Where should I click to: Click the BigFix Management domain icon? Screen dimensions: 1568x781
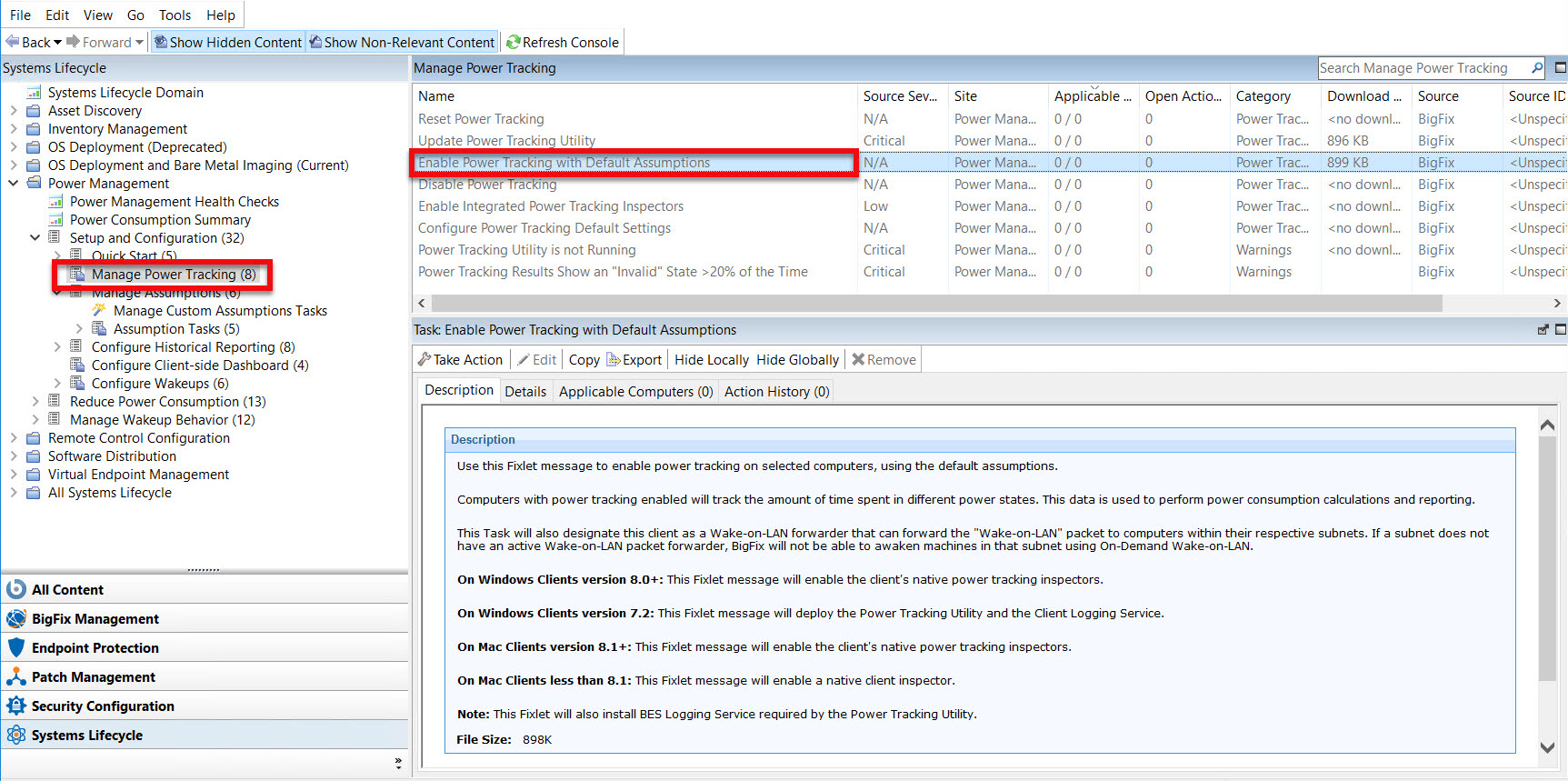tap(16, 619)
